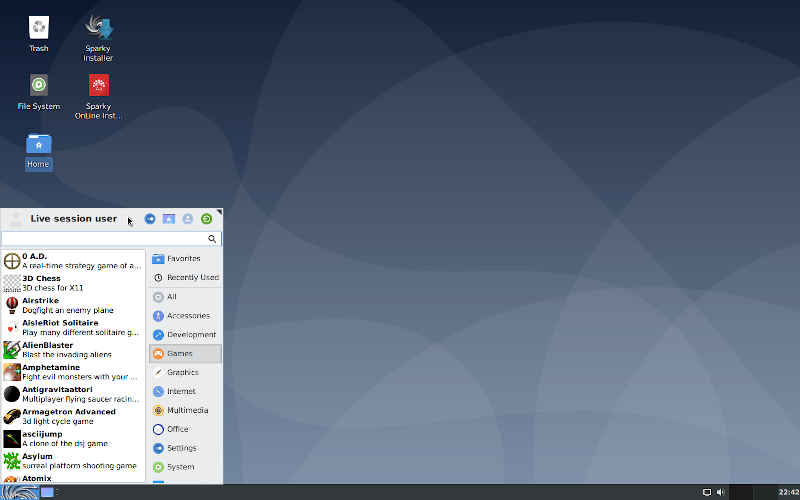
Task: Launch Atomix at the list bottom
Action: pyautogui.click(x=73, y=478)
